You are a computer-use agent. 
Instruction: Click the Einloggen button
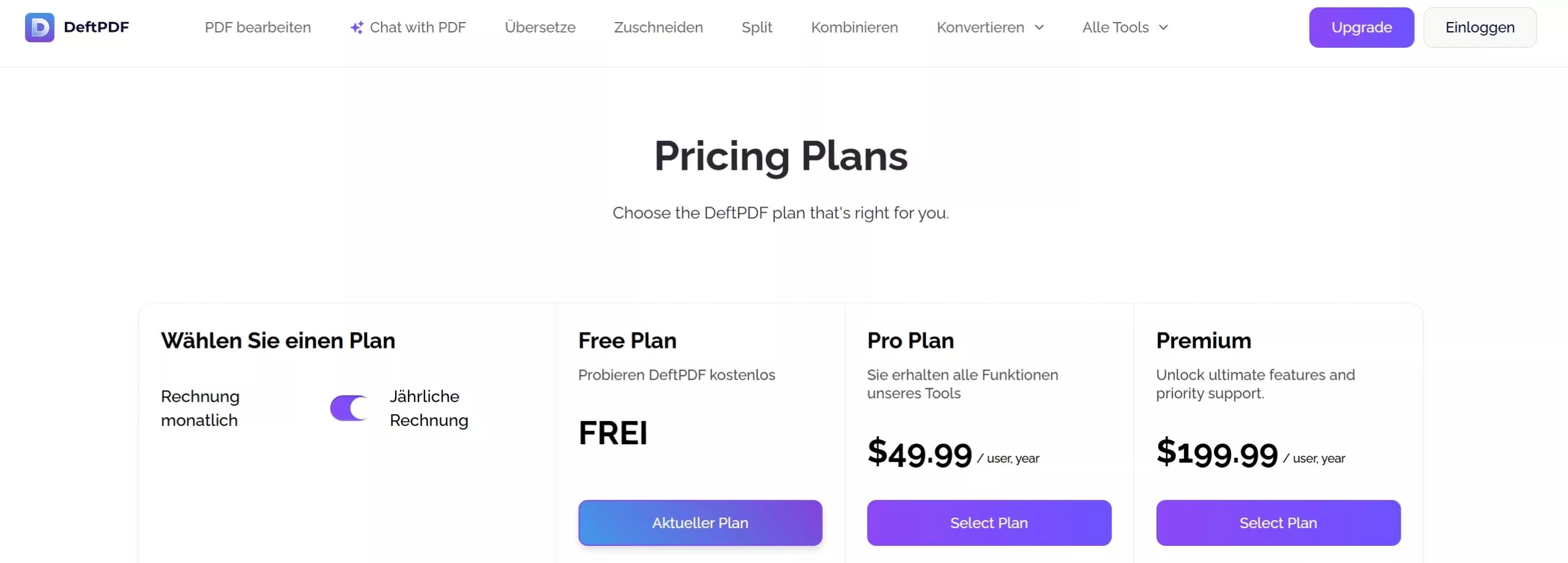point(1480,28)
